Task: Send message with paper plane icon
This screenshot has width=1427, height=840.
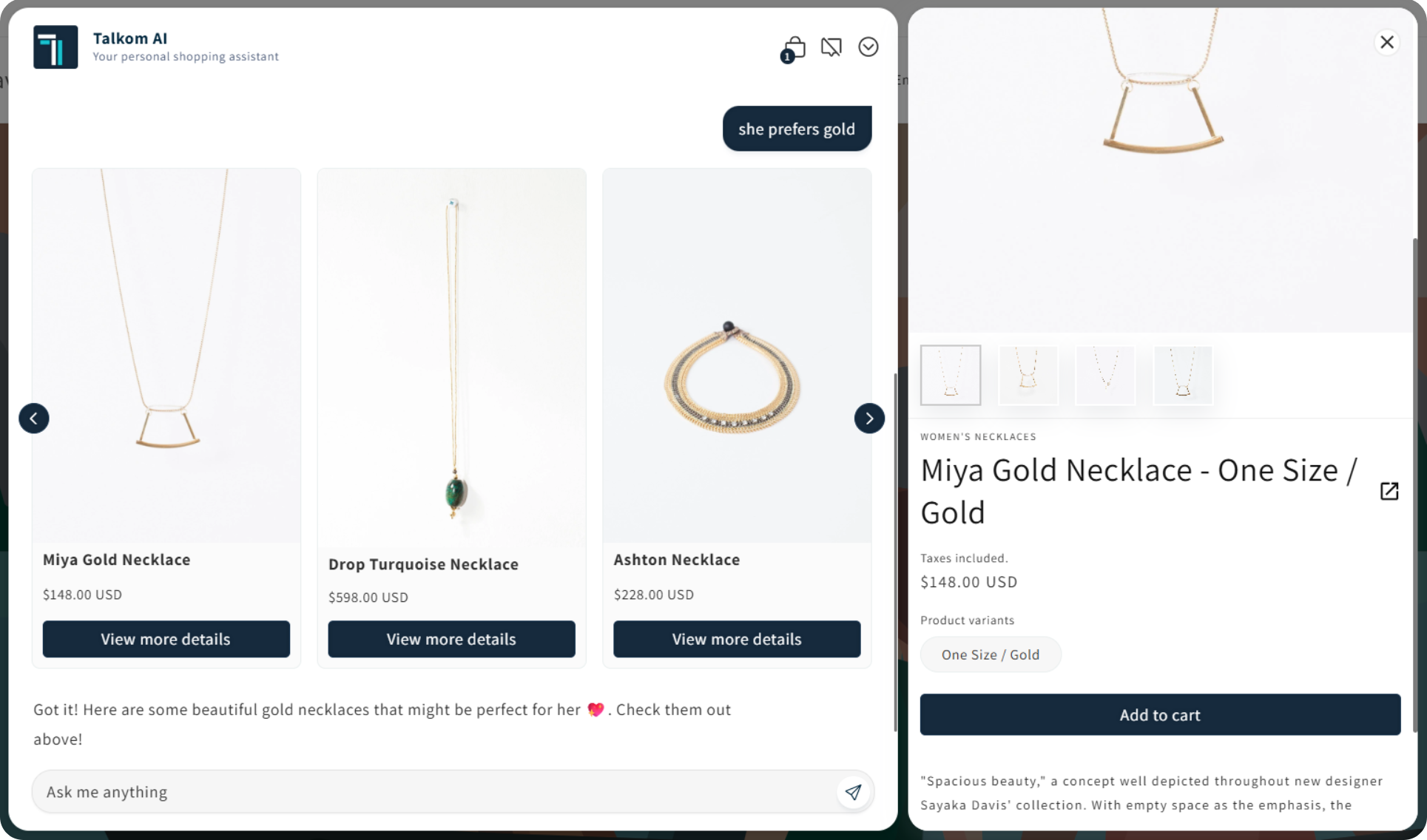Action: point(853,792)
